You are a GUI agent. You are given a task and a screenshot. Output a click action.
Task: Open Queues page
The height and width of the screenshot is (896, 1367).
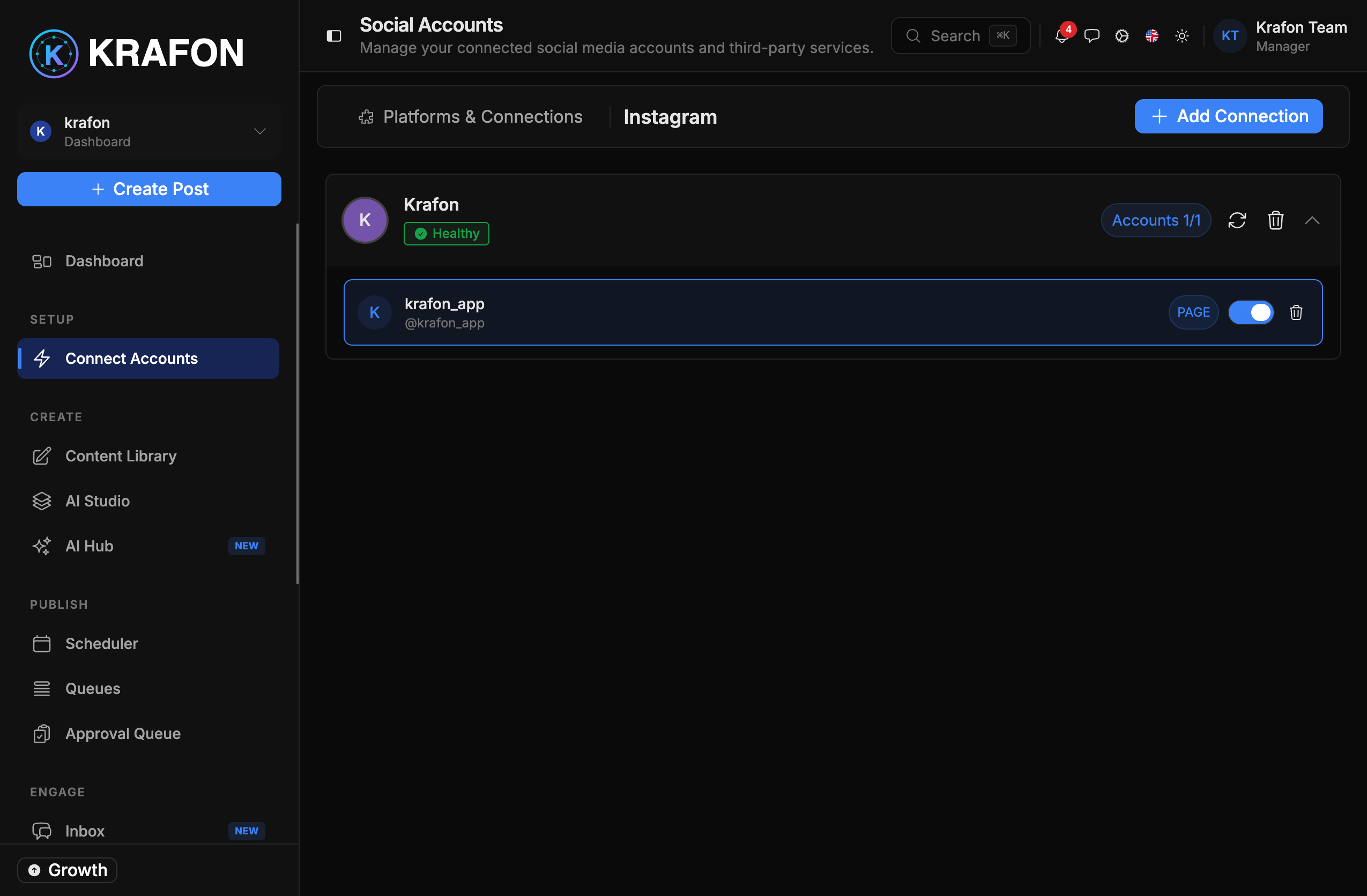point(148,688)
